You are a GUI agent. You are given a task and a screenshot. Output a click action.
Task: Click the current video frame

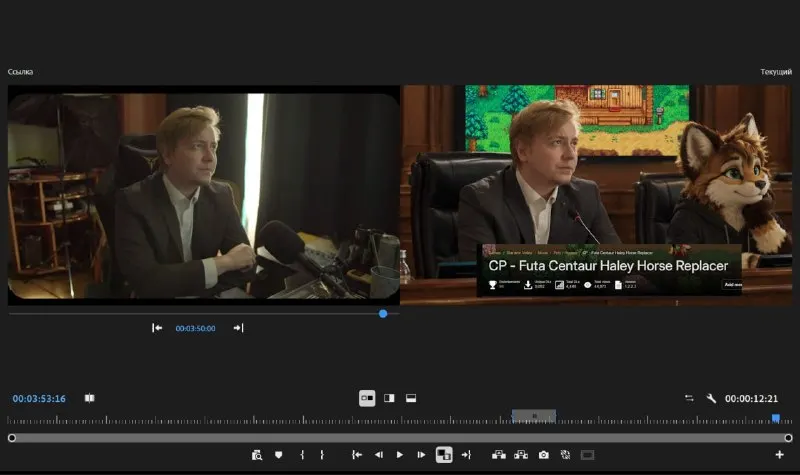596,195
